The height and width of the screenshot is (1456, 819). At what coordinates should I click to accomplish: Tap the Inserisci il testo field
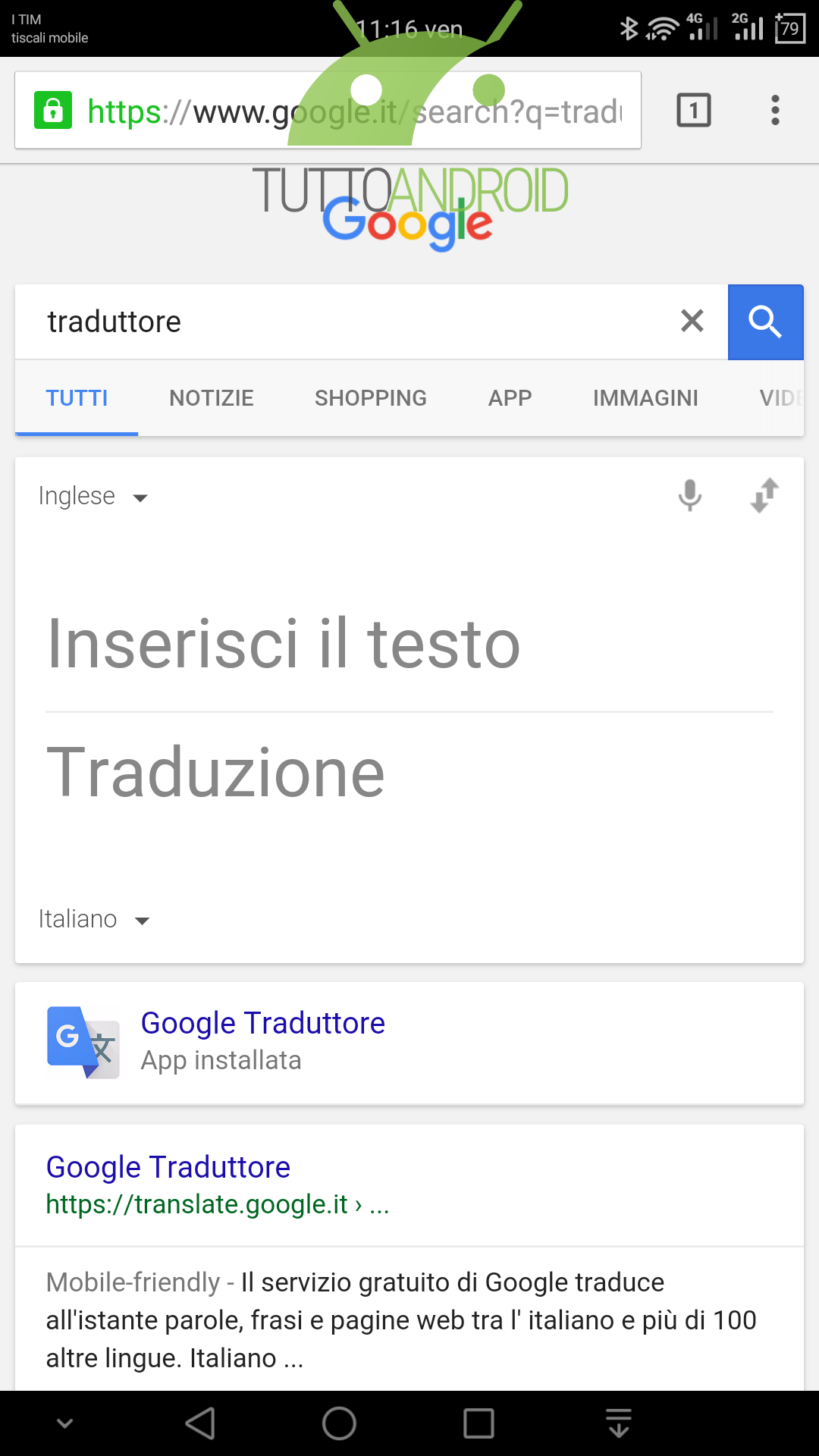pos(409,643)
